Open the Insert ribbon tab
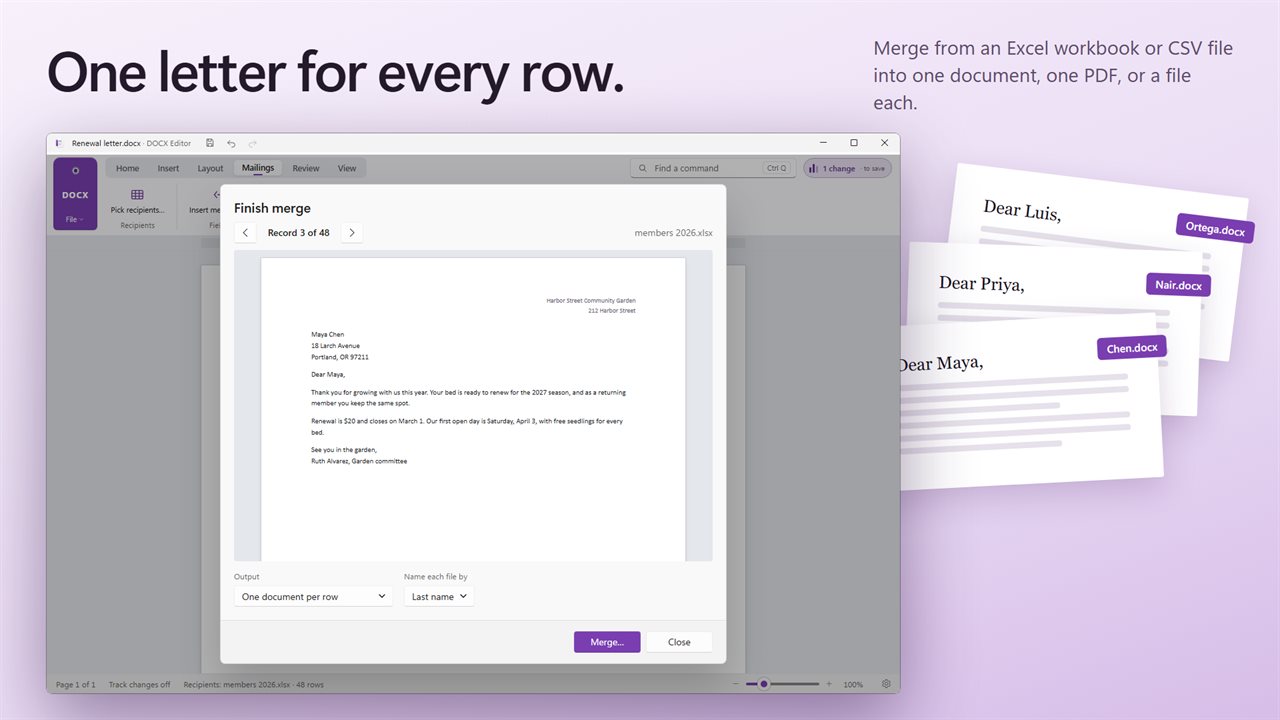1280x720 pixels. [168, 168]
